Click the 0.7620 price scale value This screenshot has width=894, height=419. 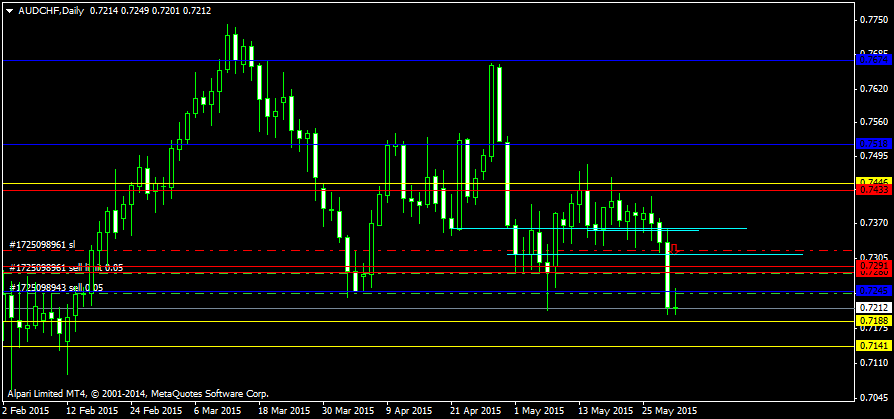click(x=874, y=88)
